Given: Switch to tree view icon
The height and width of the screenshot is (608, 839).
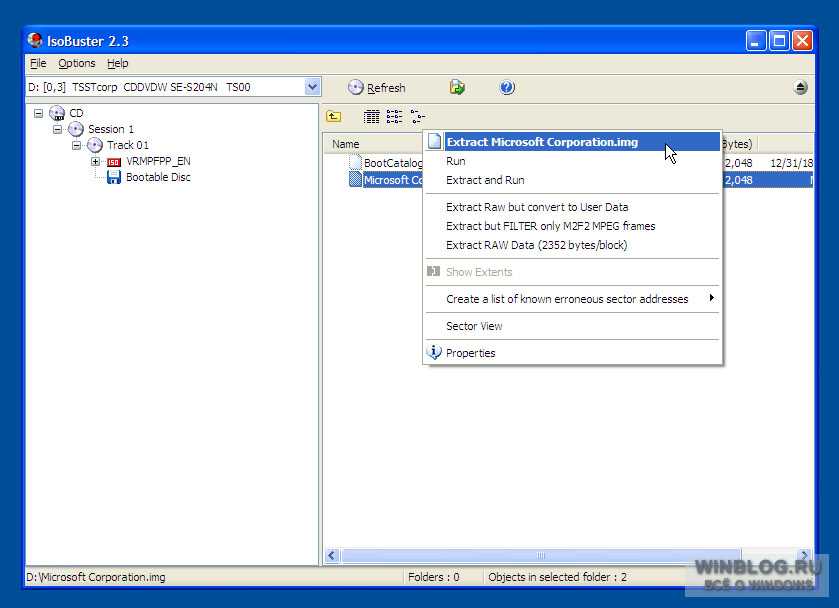Looking at the screenshot, I should [417, 116].
